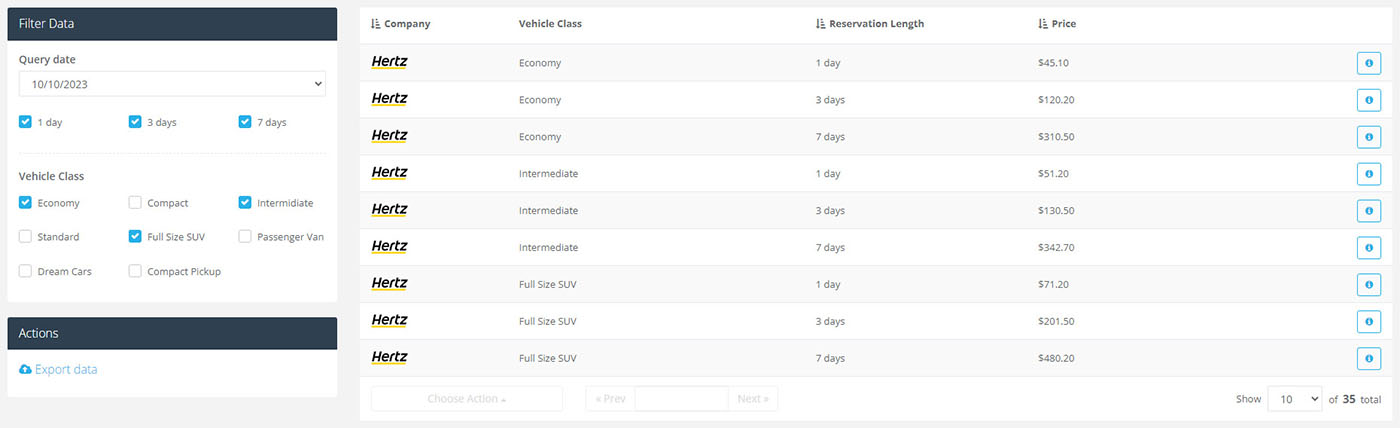The height and width of the screenshot is (428, 1400).
Task: Focus the page number input field
Action: coord(681,399)
